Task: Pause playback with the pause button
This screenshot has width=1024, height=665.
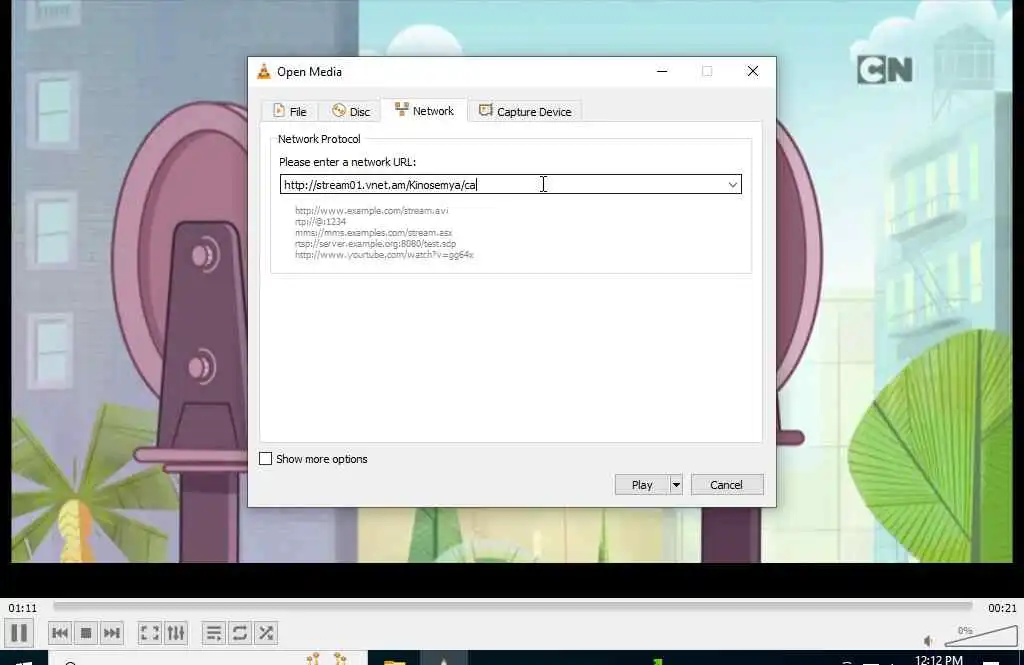Action: tap(19, 632)
